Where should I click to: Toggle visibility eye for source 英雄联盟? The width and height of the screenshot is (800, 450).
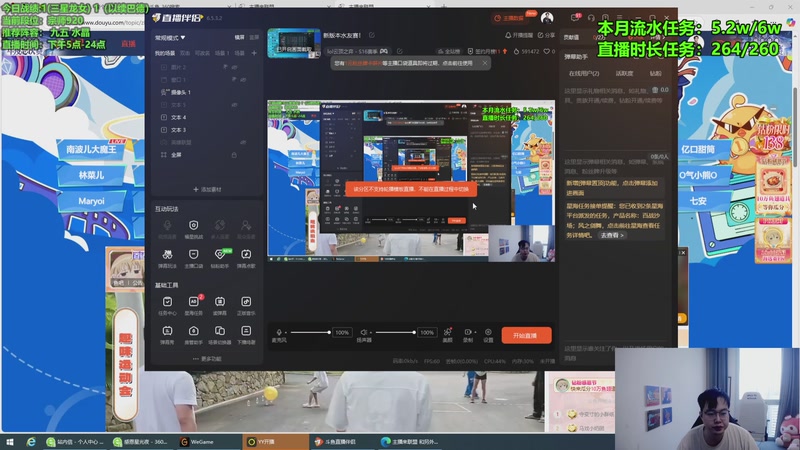[243, 142]
